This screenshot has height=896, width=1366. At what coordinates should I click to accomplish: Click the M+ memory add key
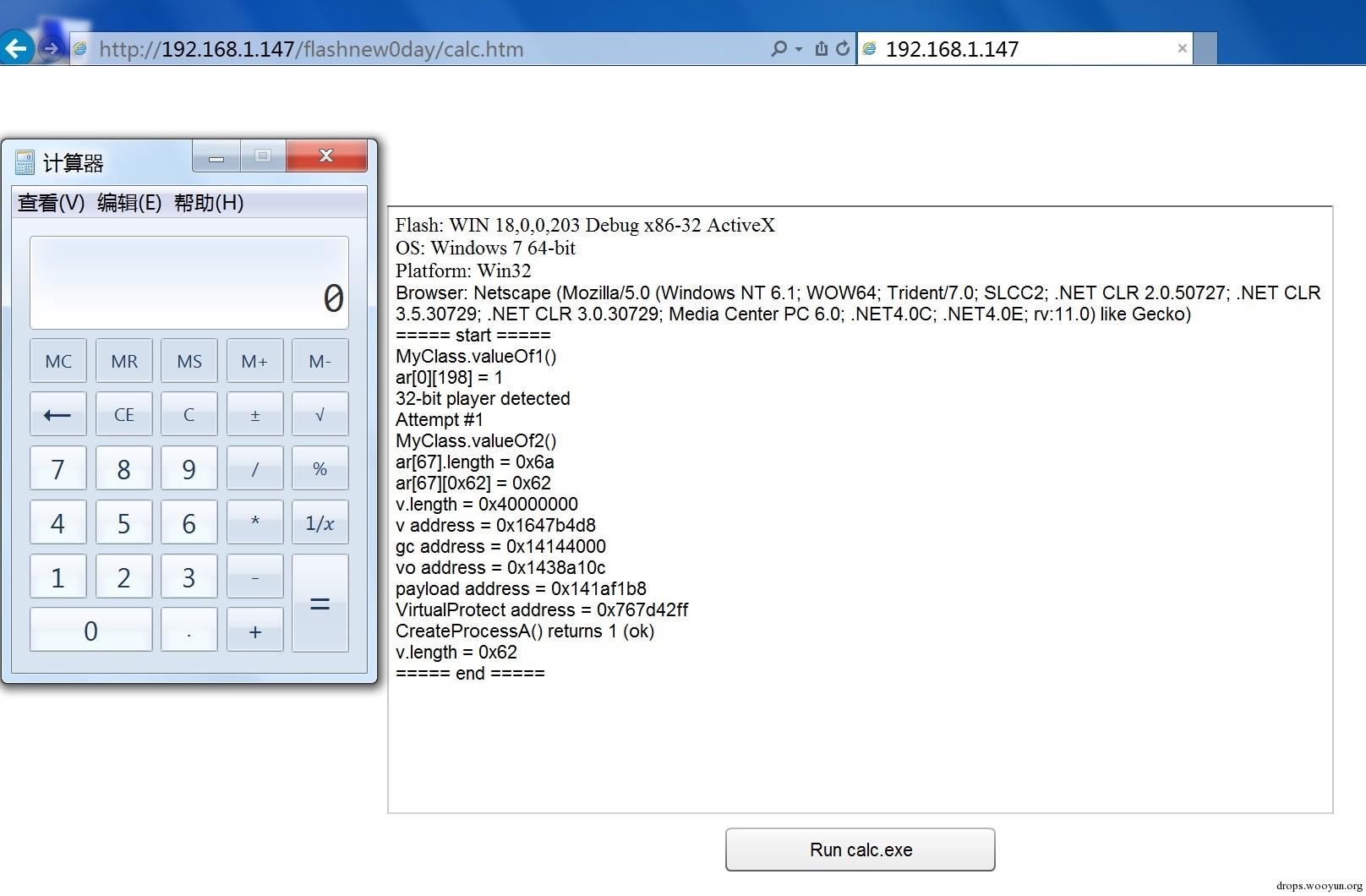(254, 361)
